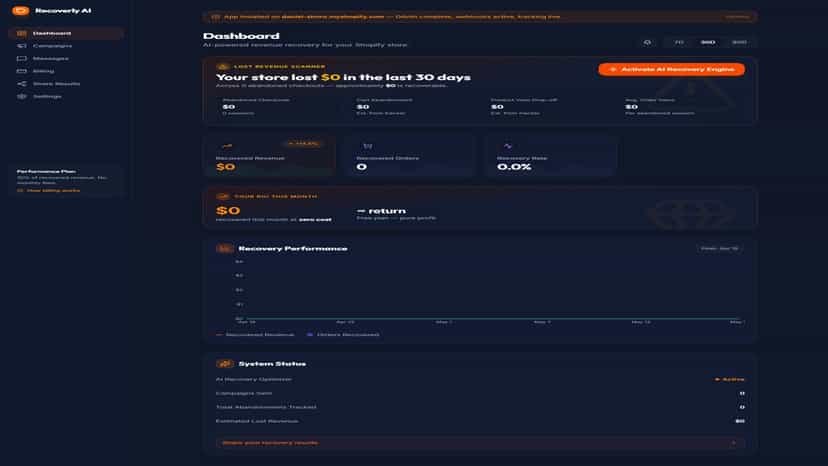Expand Share your recovery results row
828x466 pixels.
coord(480,443)
